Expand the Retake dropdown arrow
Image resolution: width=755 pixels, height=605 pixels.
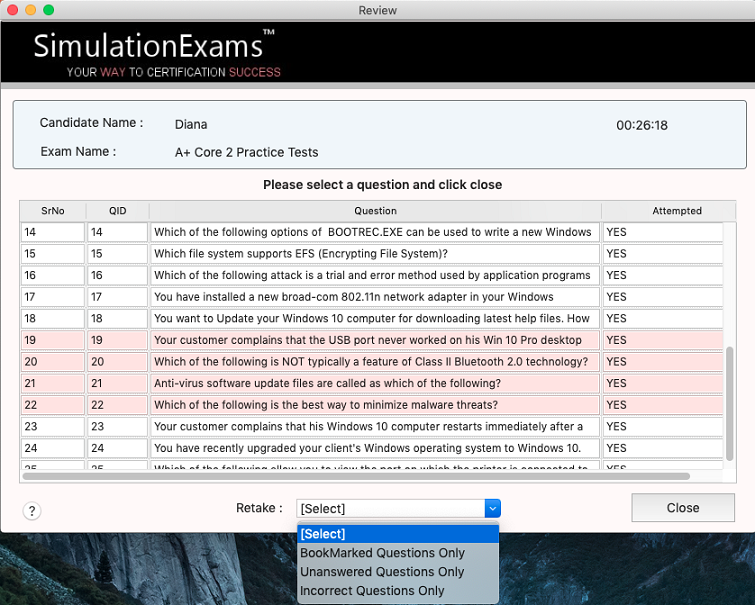click(x=493, y=508)
